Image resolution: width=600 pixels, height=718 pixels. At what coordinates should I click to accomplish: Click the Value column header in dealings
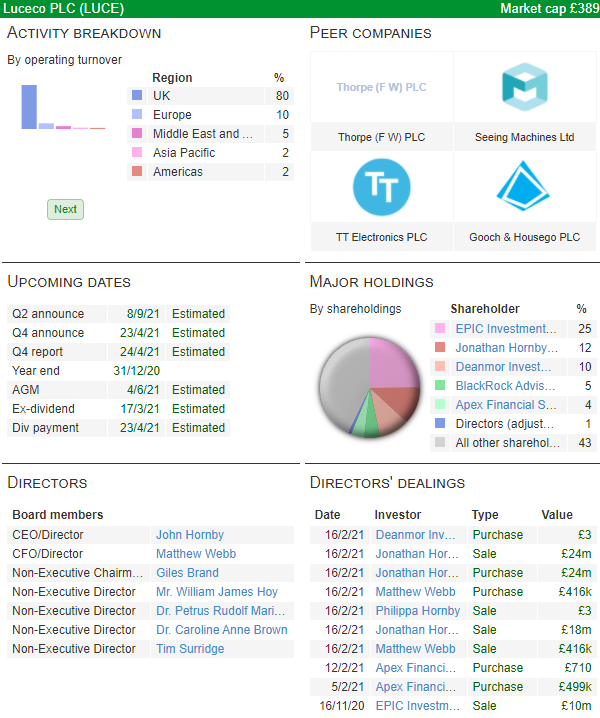(557, 515)
